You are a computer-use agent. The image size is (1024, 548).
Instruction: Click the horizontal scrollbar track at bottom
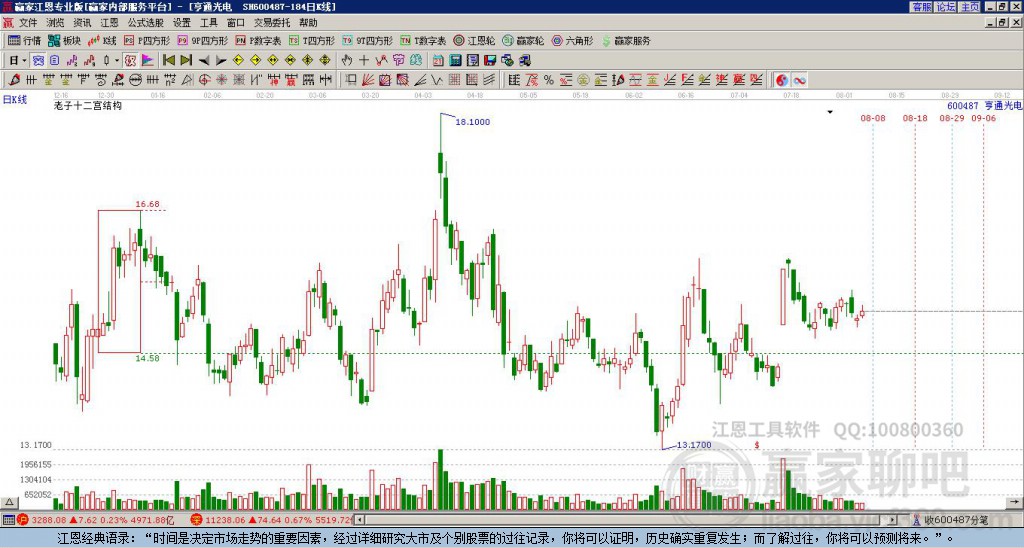click(x=627, y=520)
